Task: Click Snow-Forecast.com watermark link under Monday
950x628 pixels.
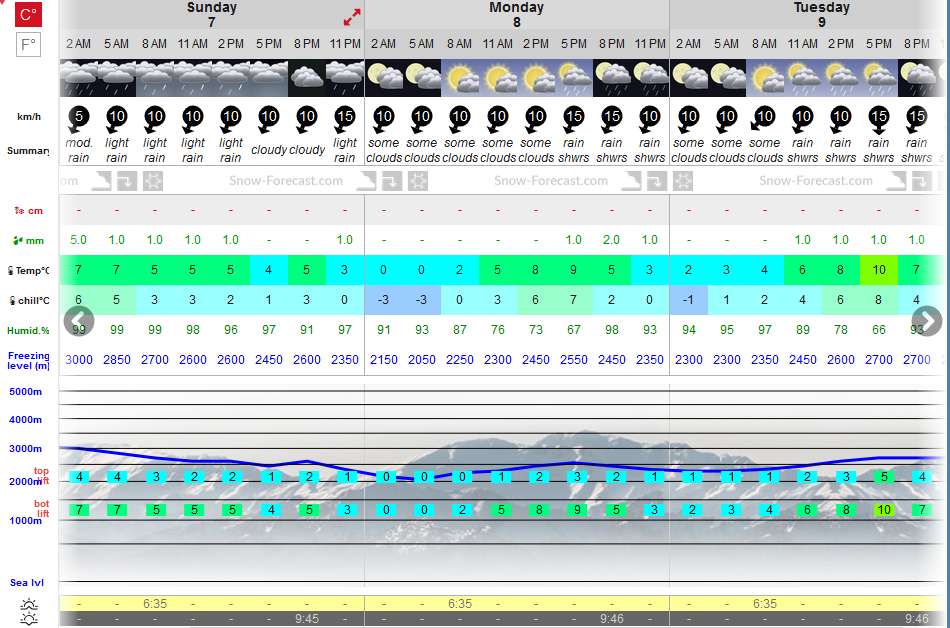Action: coord(551,181)
